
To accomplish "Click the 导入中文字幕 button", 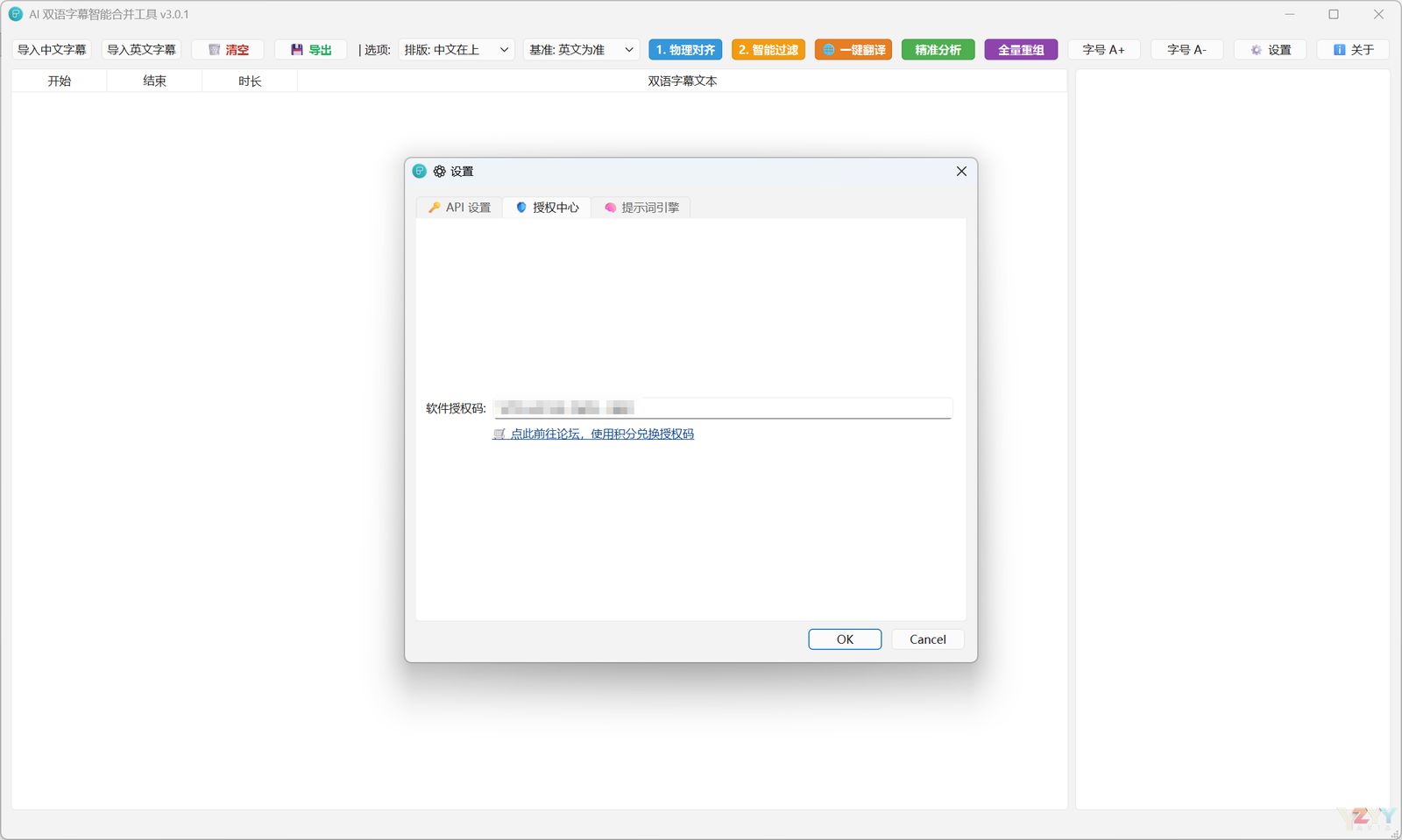I will pyautogui.click(x=52, y=50).
